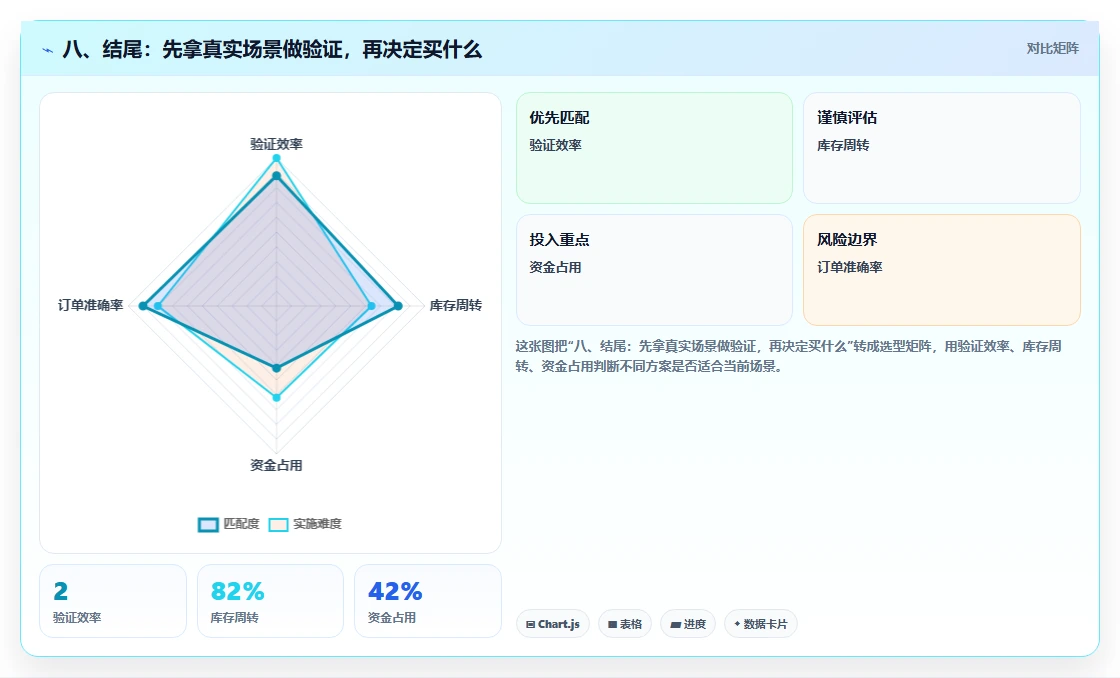This screenshot has width=1120, height=678.
Task: Click 验证效率 text in 优先匹配 card
Action: pos(556,145)
